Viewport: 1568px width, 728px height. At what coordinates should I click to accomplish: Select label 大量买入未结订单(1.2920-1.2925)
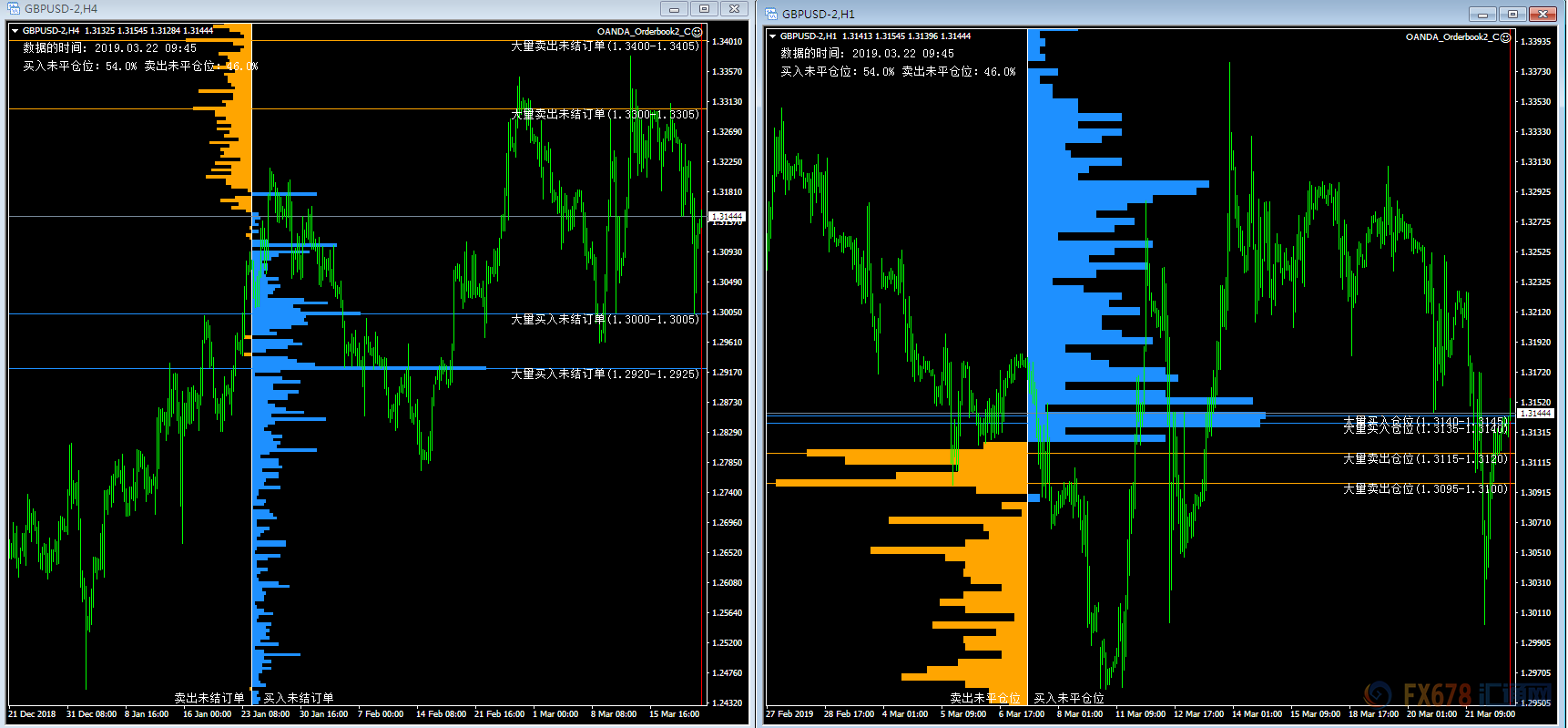pyautogui.click(x=605, y=374)
